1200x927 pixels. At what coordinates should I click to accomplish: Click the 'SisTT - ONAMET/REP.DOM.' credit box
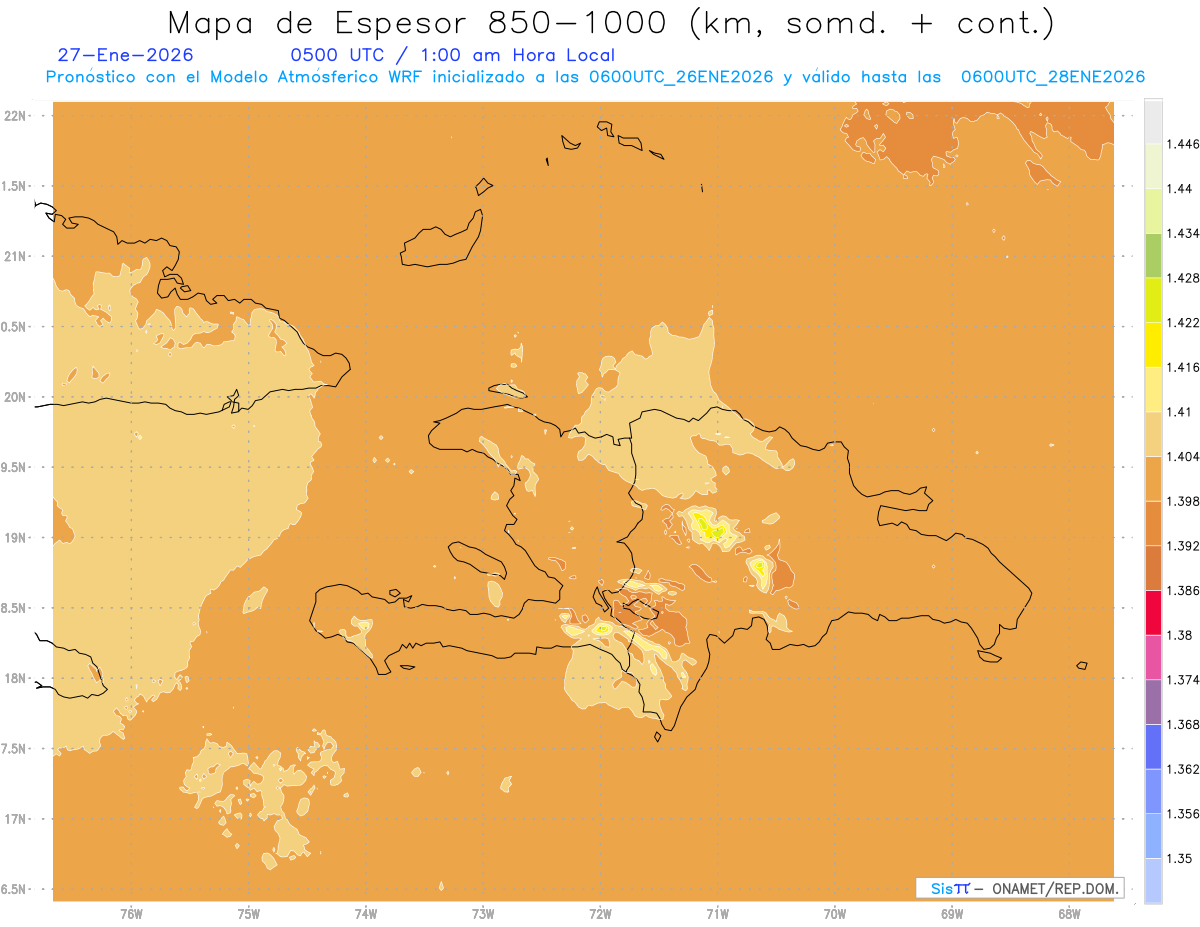[x=1020, y=888]
